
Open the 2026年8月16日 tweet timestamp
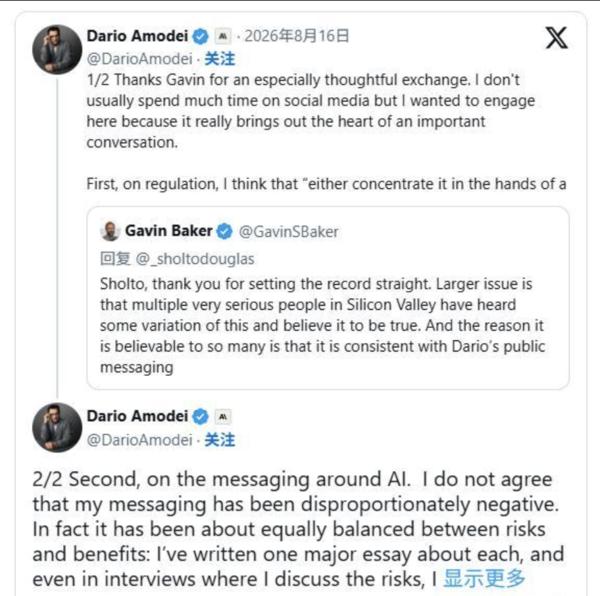click(297, 36)
